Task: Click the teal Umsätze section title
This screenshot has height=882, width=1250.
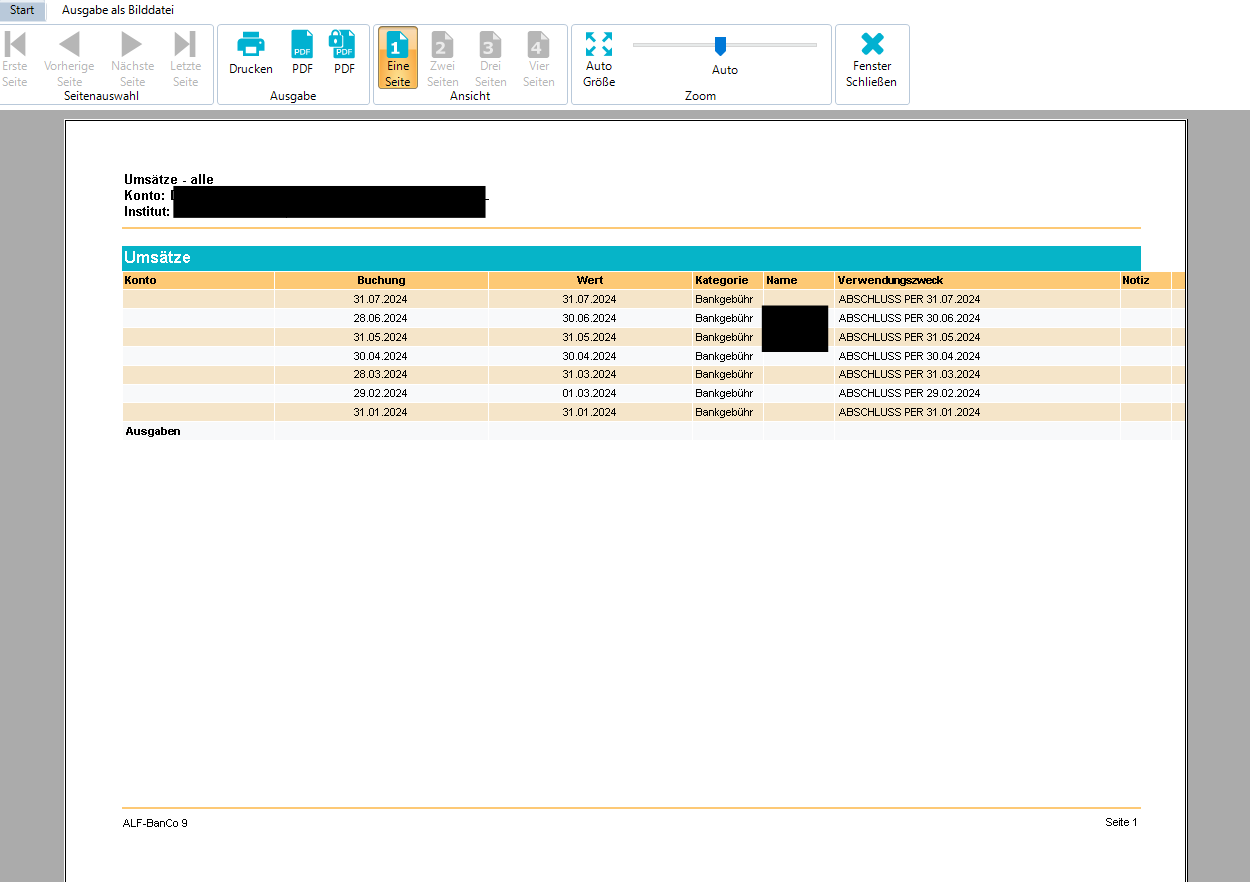Action: [157, 258]
